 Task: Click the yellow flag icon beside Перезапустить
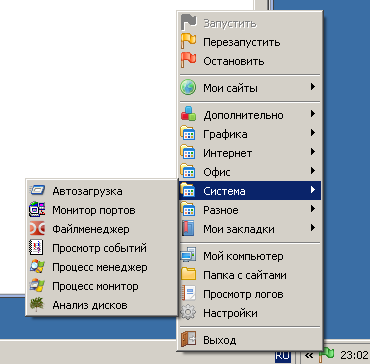188,42
